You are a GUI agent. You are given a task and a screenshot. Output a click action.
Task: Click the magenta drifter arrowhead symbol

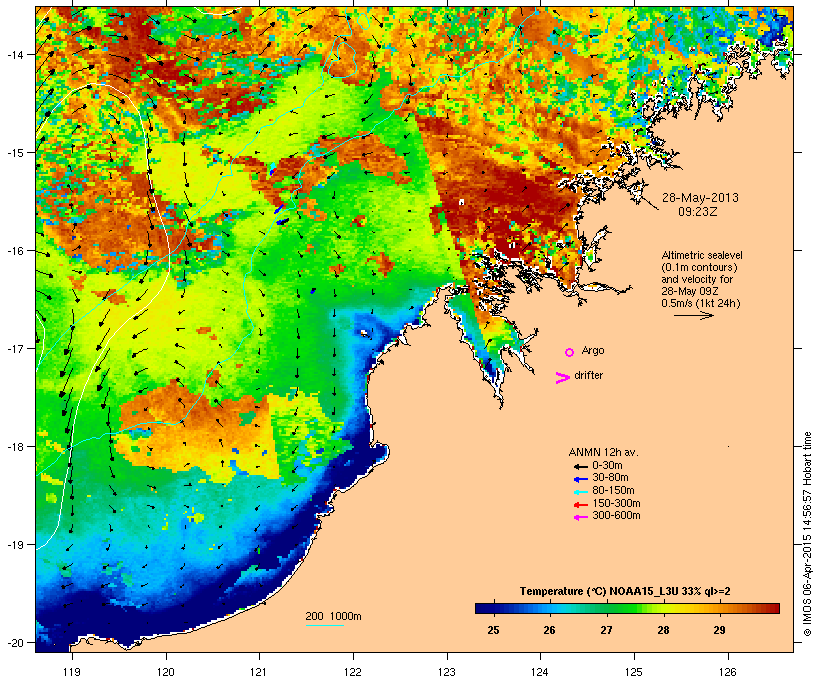pyautogui.click(x=563, y=378)
